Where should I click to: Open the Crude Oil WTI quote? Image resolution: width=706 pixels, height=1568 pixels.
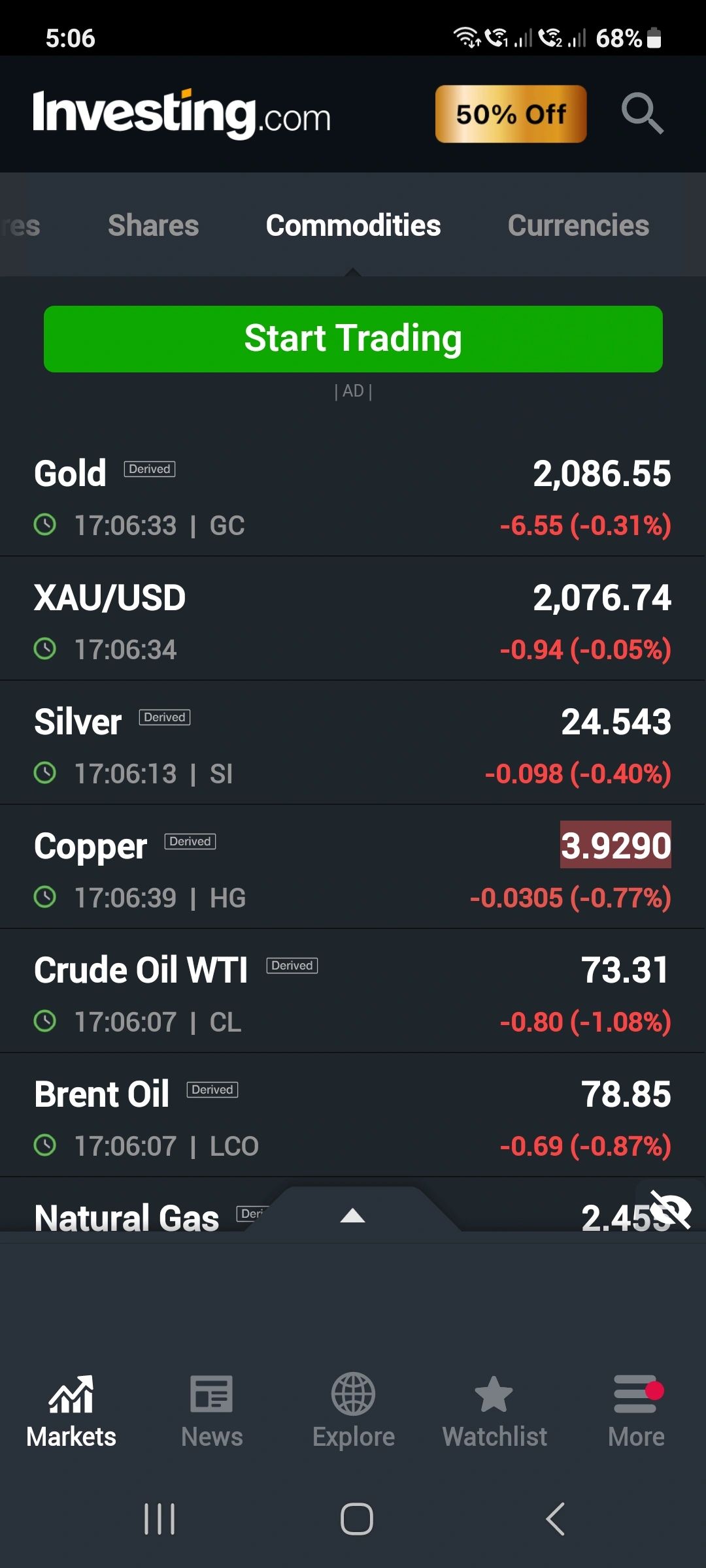point(353,991)
